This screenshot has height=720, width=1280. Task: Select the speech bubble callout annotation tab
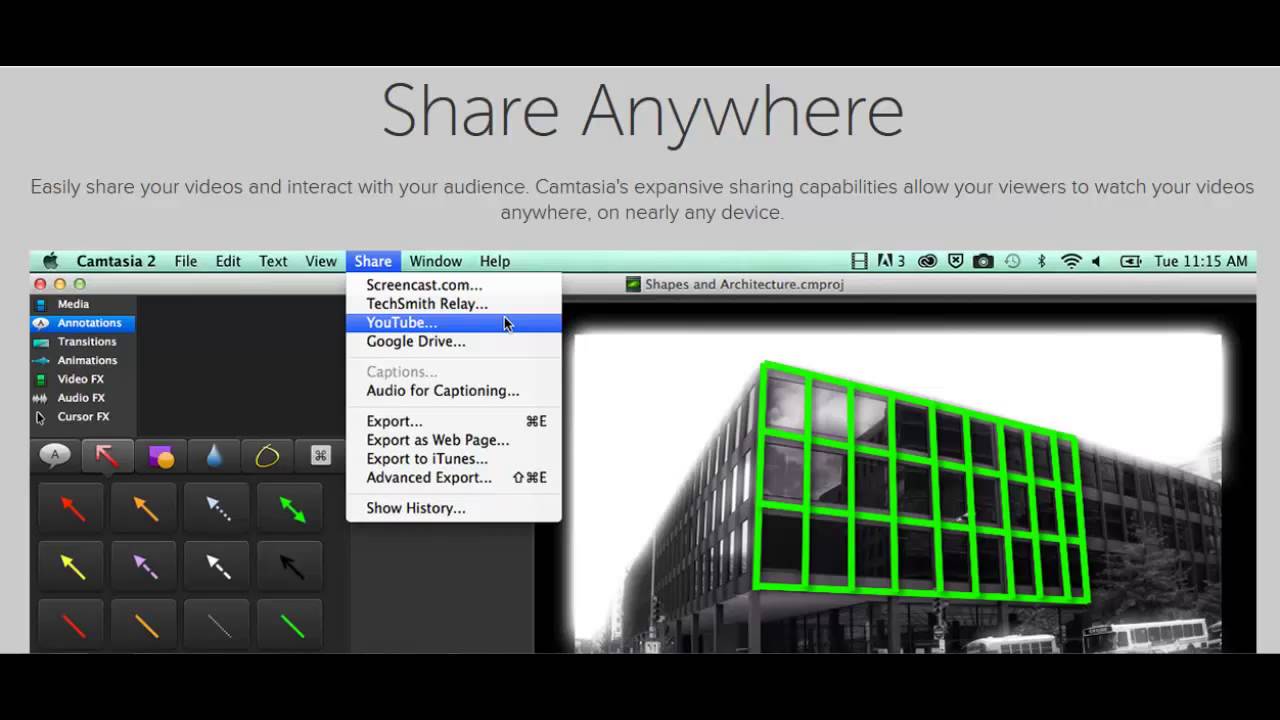(55, 456)
